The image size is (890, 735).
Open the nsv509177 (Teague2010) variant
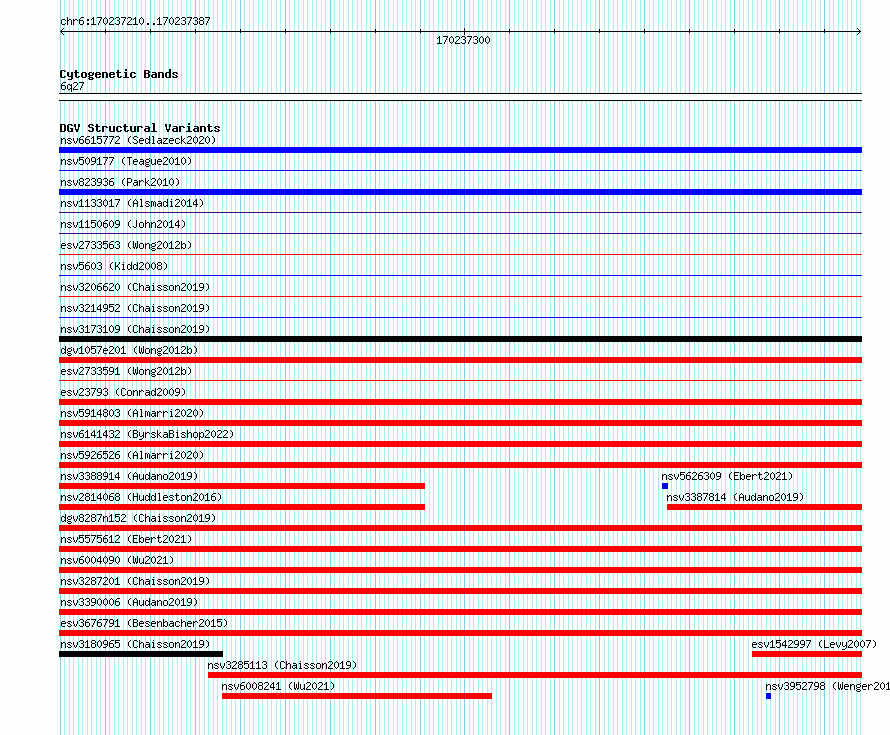pyautogui.click(x=126, y=161)
